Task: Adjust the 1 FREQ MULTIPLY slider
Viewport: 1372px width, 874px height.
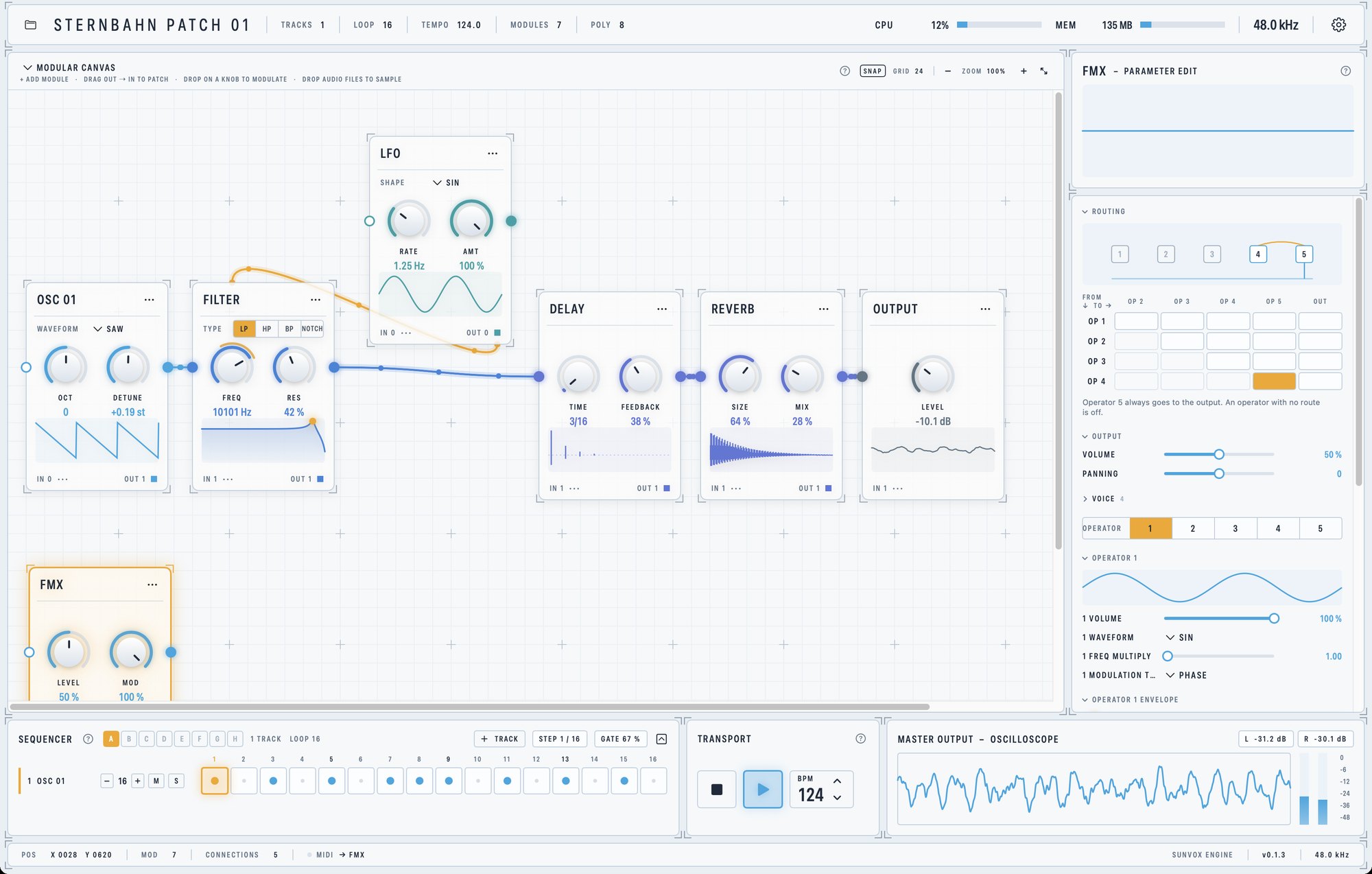Action: pos(1219,656)
